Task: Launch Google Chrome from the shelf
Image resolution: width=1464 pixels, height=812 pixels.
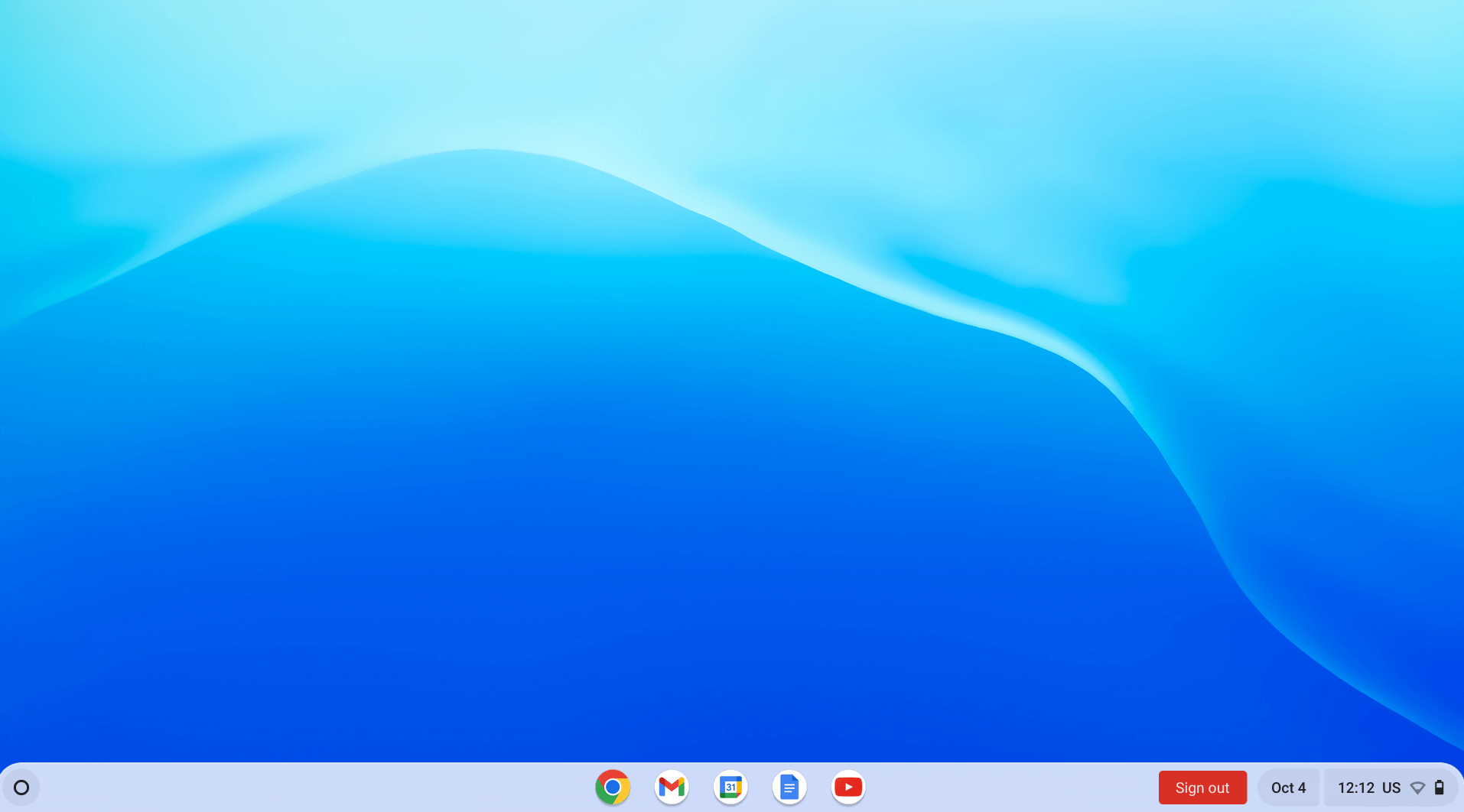Action: click(613, 788)
